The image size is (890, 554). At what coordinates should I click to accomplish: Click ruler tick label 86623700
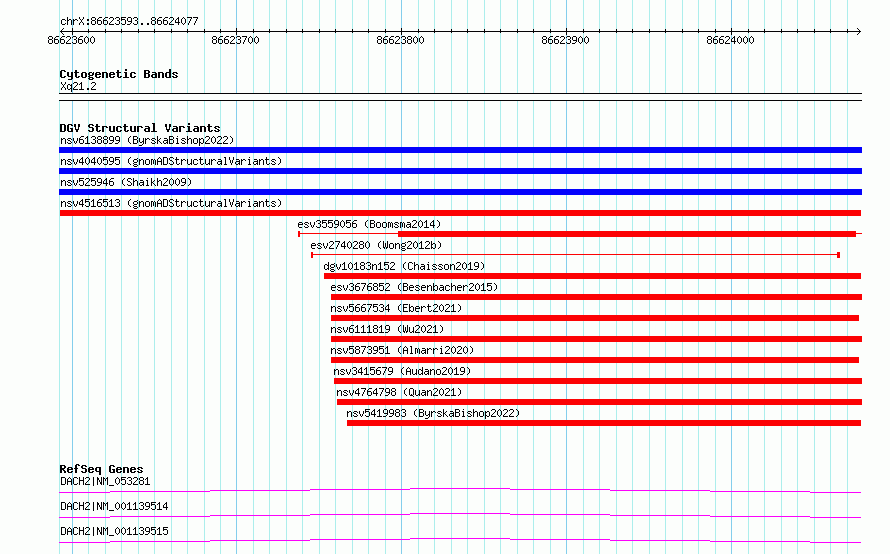pyautogui.click(x=235, y=40)
